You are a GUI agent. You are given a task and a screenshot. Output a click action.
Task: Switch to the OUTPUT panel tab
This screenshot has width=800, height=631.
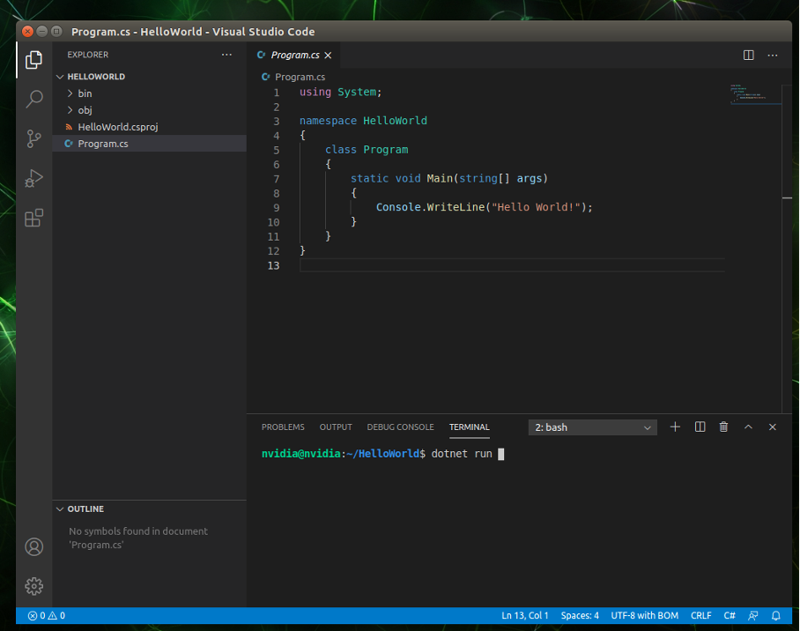[x=336, y=427]
